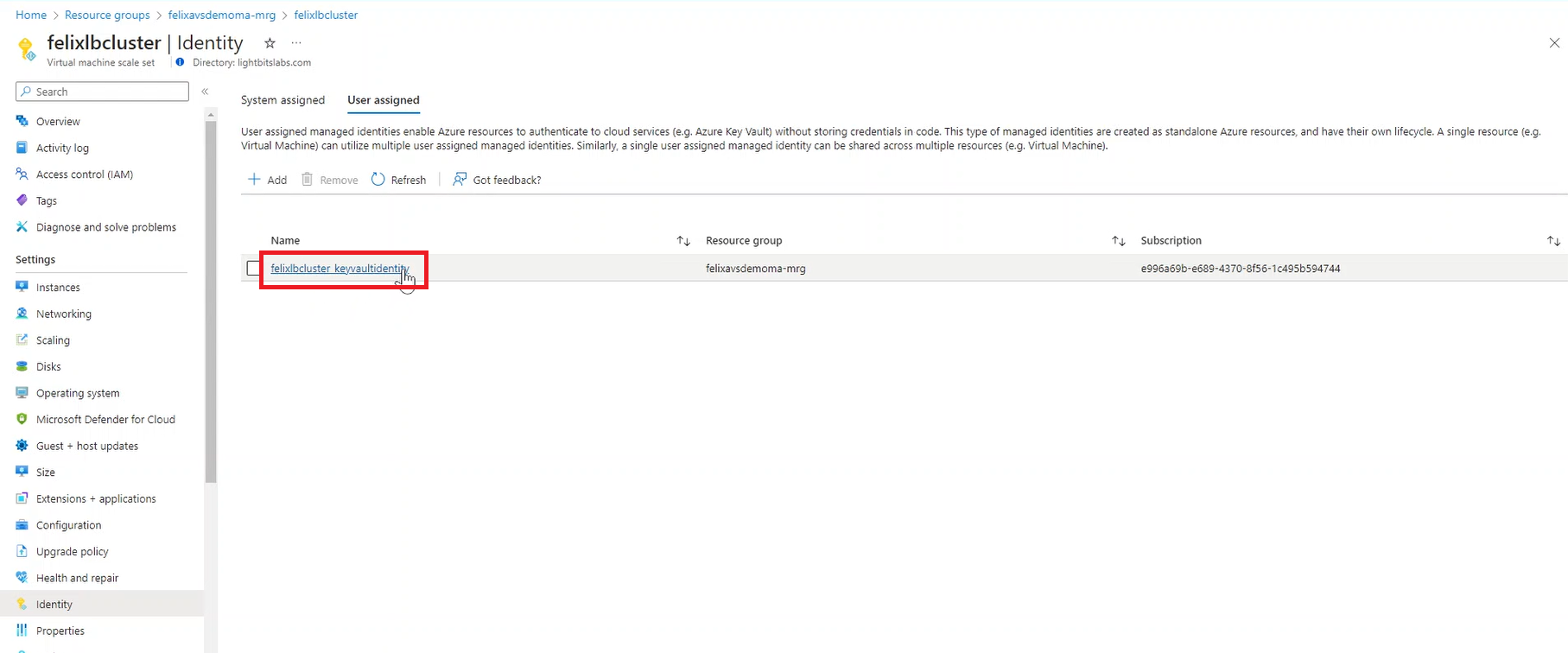Image resolution: width=1568 pixels, height=653 pixels.
Task: Click the Size icon in sidebar
Action: coord(22,472)
